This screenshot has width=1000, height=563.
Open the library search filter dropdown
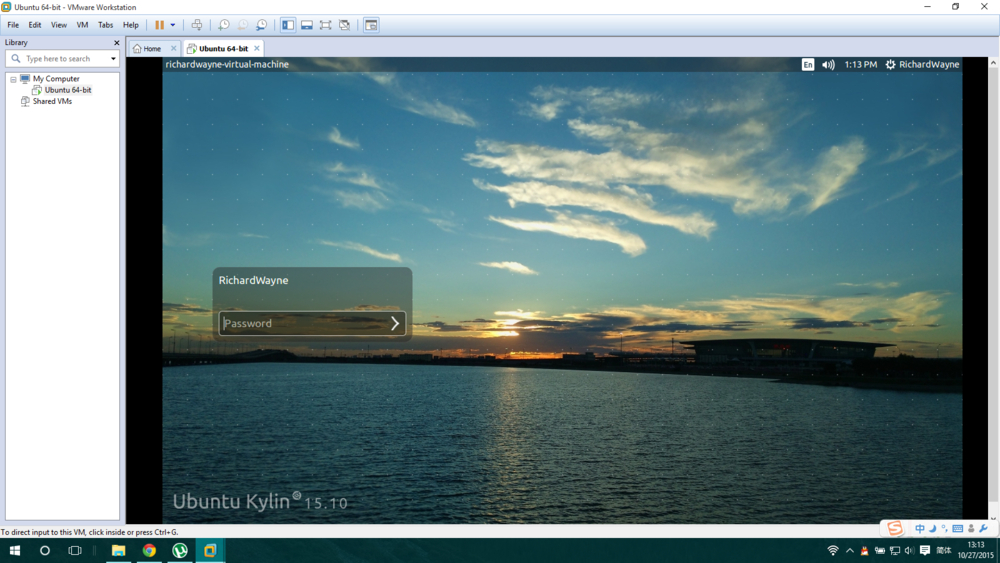point(113,59)
